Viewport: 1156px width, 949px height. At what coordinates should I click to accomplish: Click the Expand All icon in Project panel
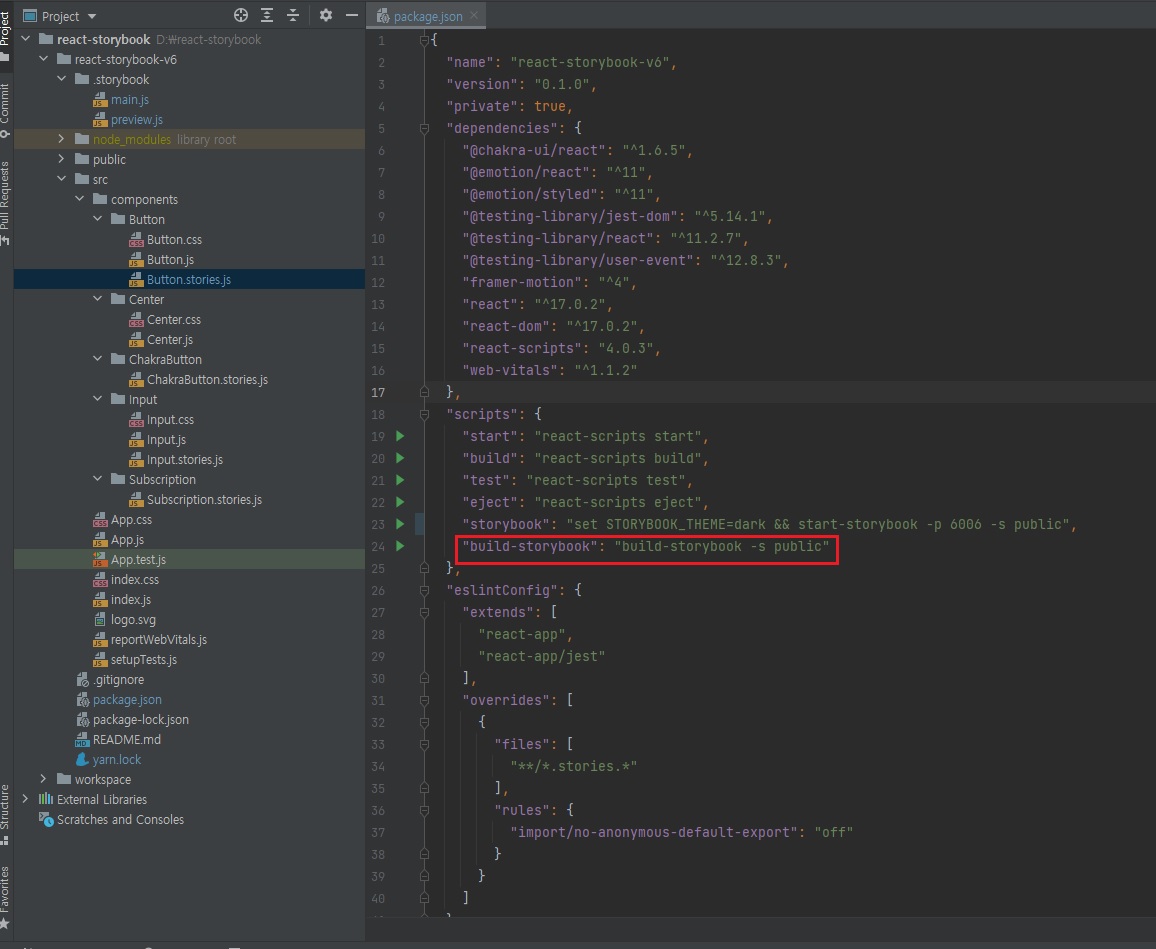267,15
